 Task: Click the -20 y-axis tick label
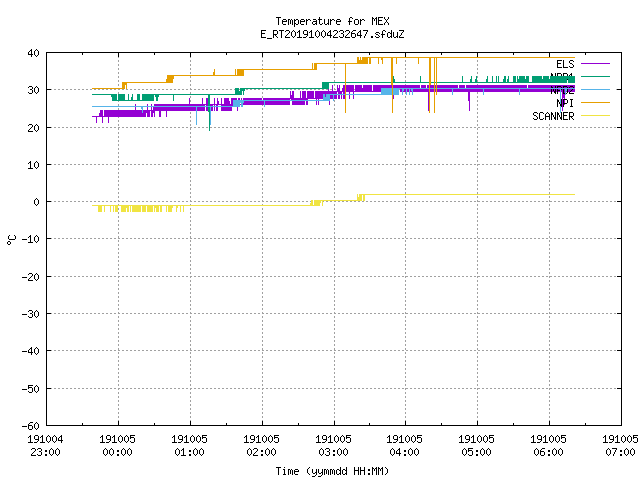coord(31,277)
